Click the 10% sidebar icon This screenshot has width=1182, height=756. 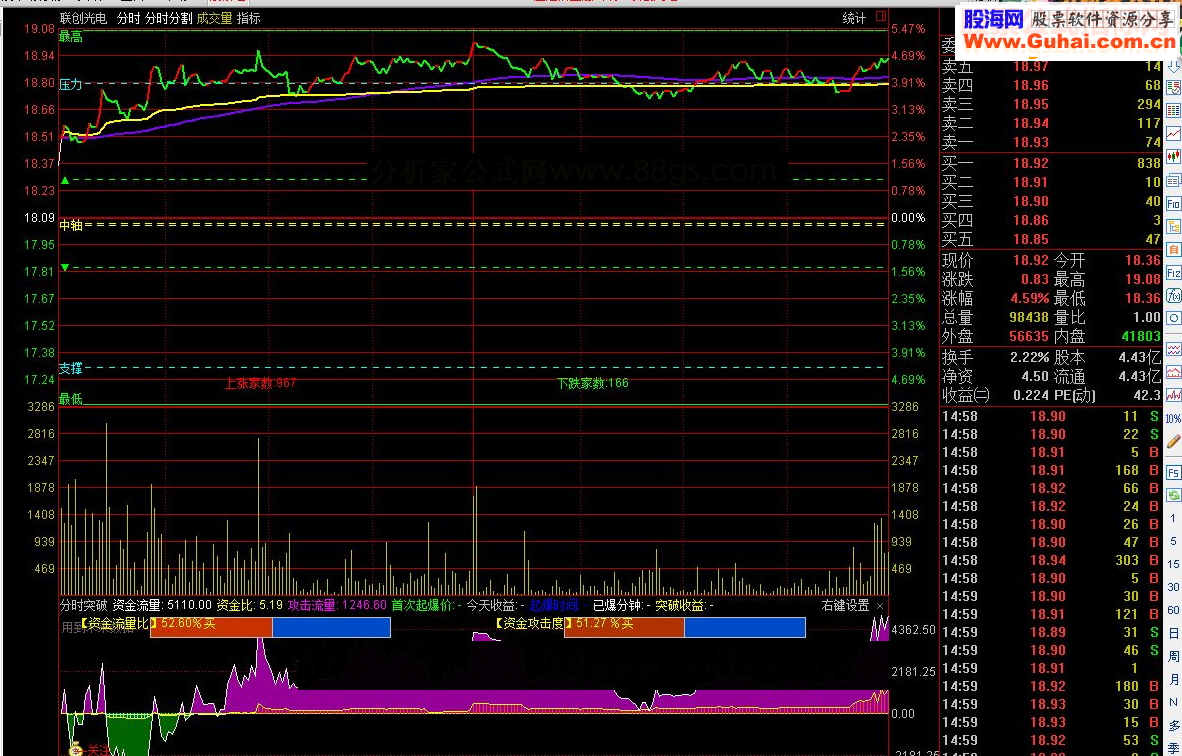click(1173, 418)
